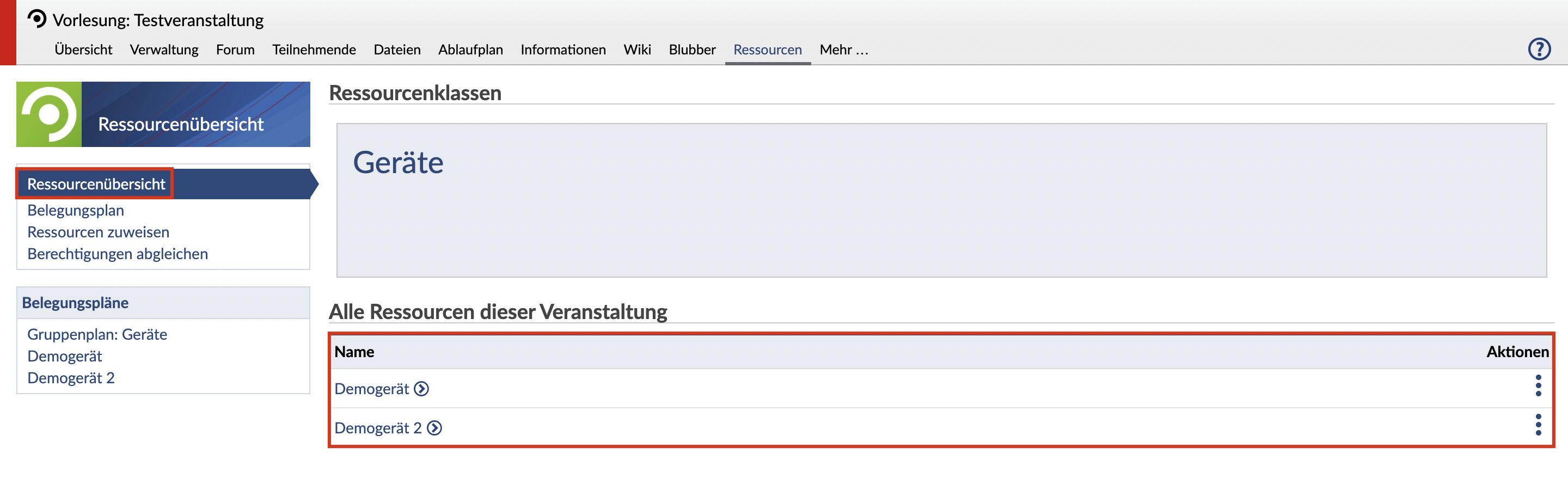
Task: Open Belegungsplan in the sidebar
Action: pos(76,211)
